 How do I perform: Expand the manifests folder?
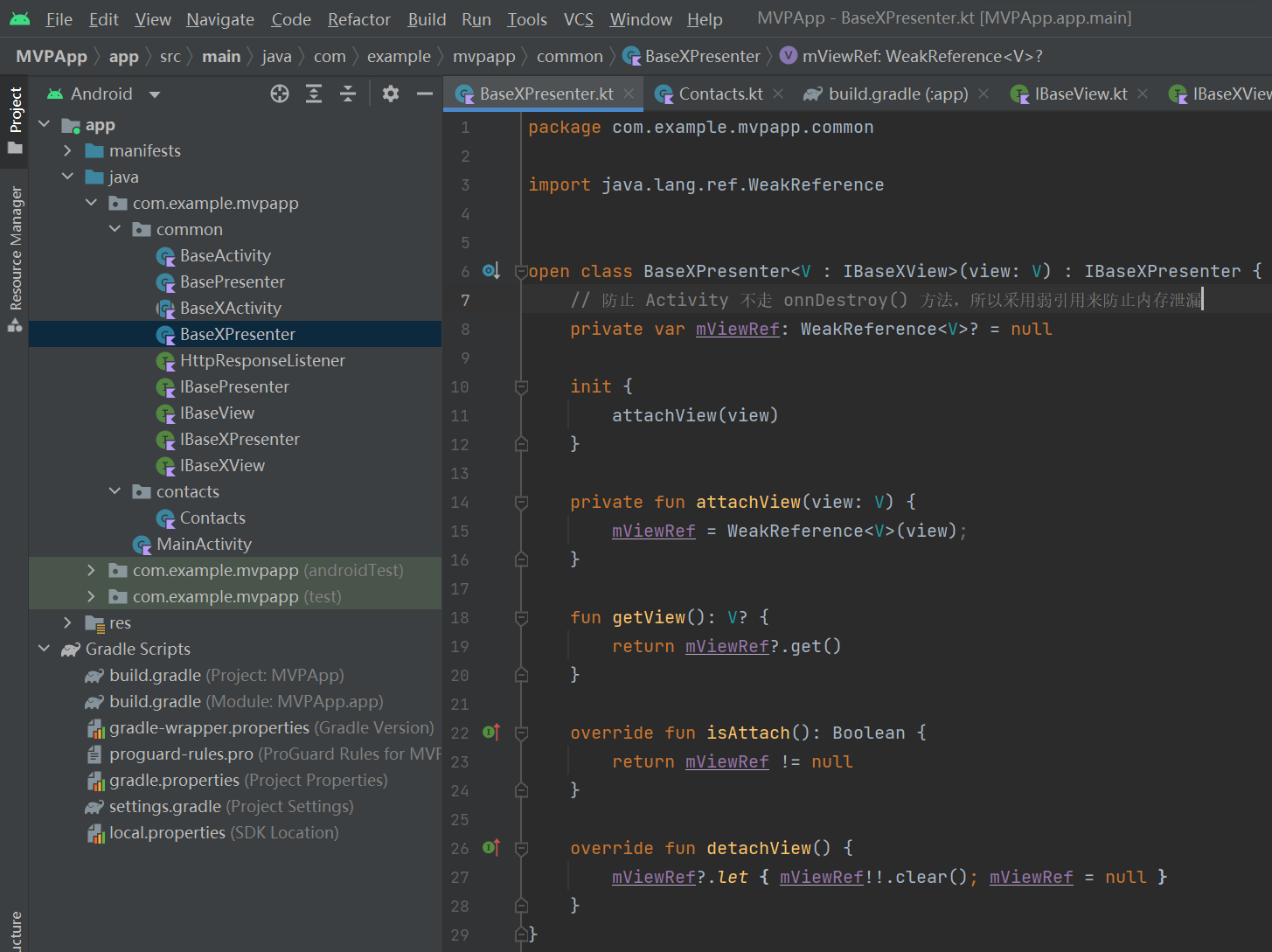point(68,151)
